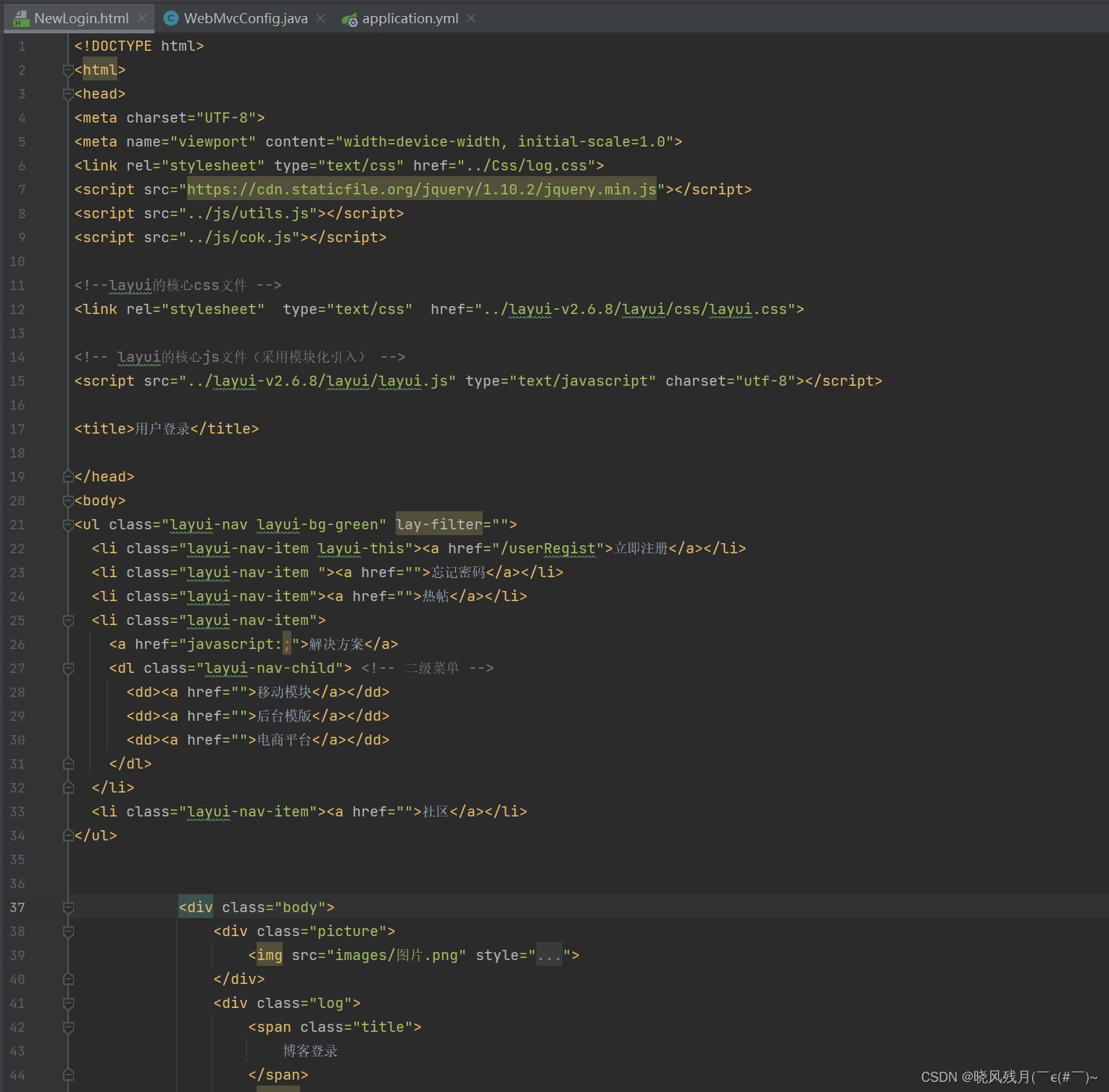
Task: Collapse the div class log fold line 41
Action: point(68,1004)
